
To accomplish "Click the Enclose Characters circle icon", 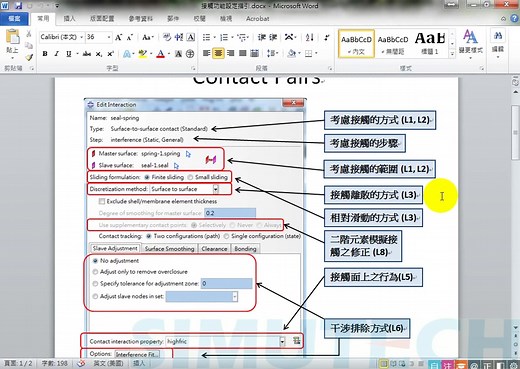I will pos(190,53).
